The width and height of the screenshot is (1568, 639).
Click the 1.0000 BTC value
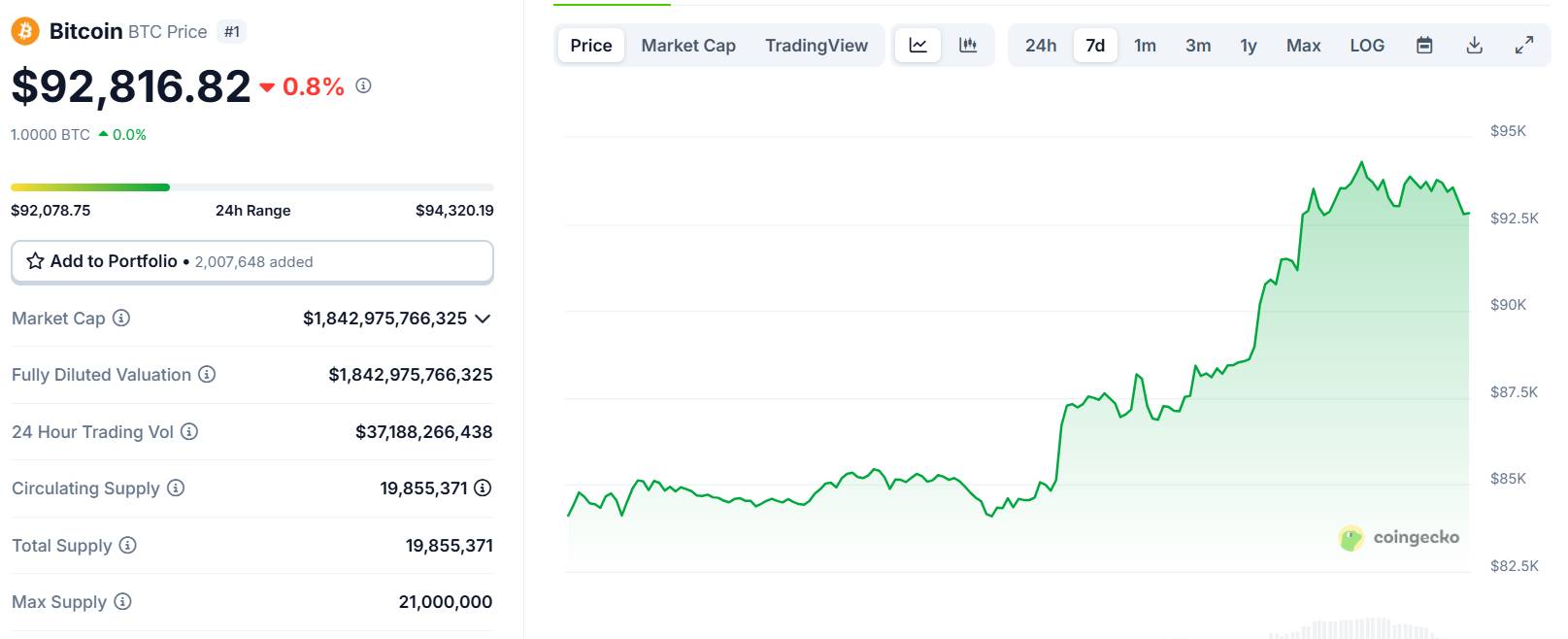click(50, 135)
